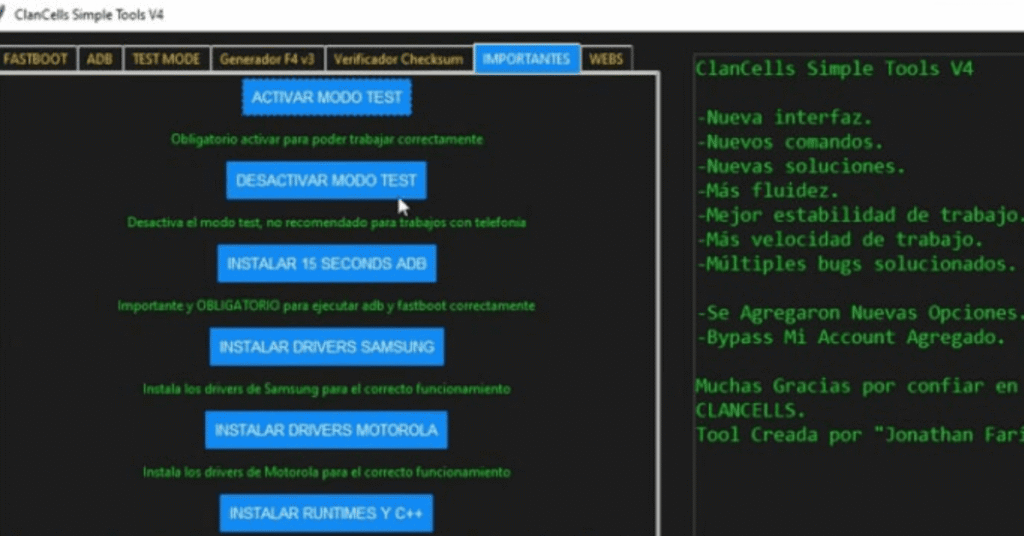Install 15 Seconds ADB
The image size is (1024, 536).
327,263
